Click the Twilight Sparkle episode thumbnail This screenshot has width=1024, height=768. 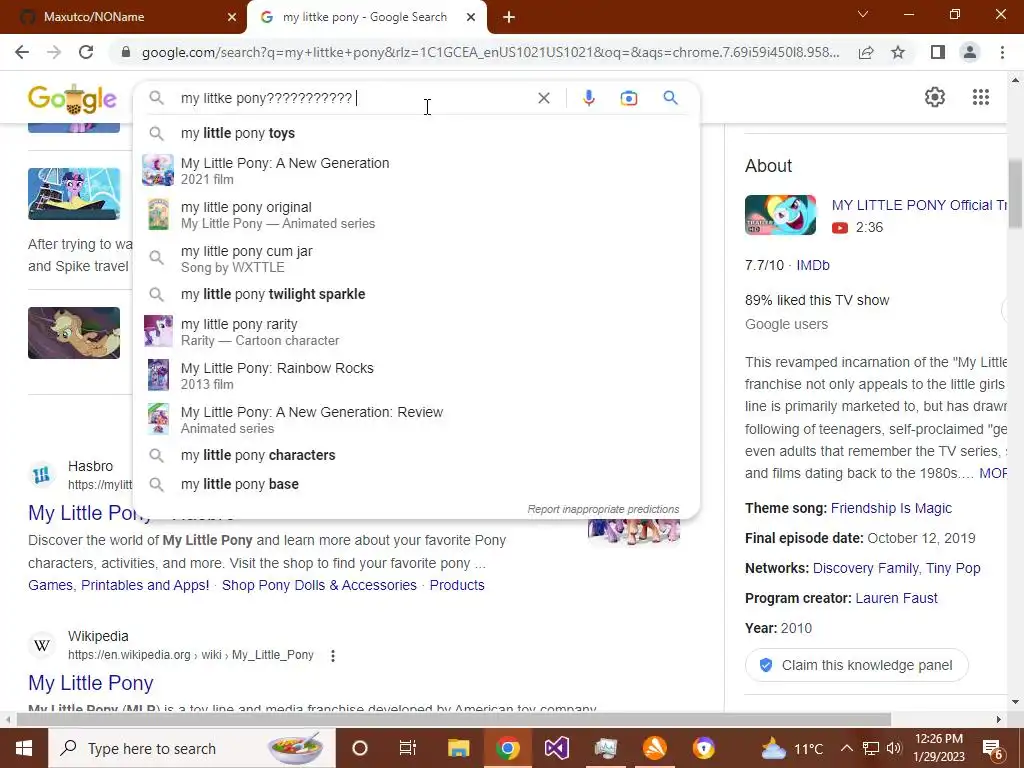point(74,193)
